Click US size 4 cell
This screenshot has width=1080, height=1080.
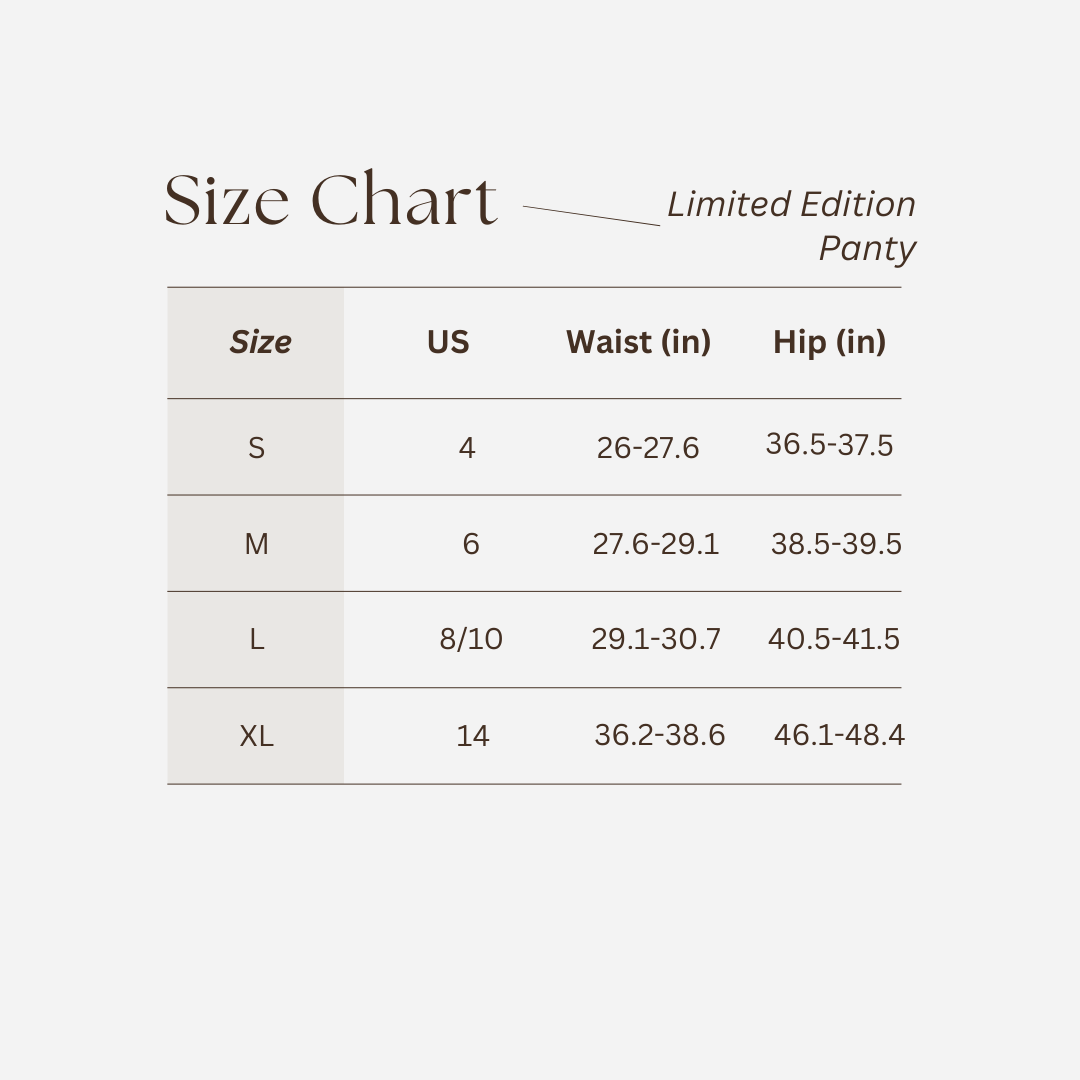(x=467, y=448)
